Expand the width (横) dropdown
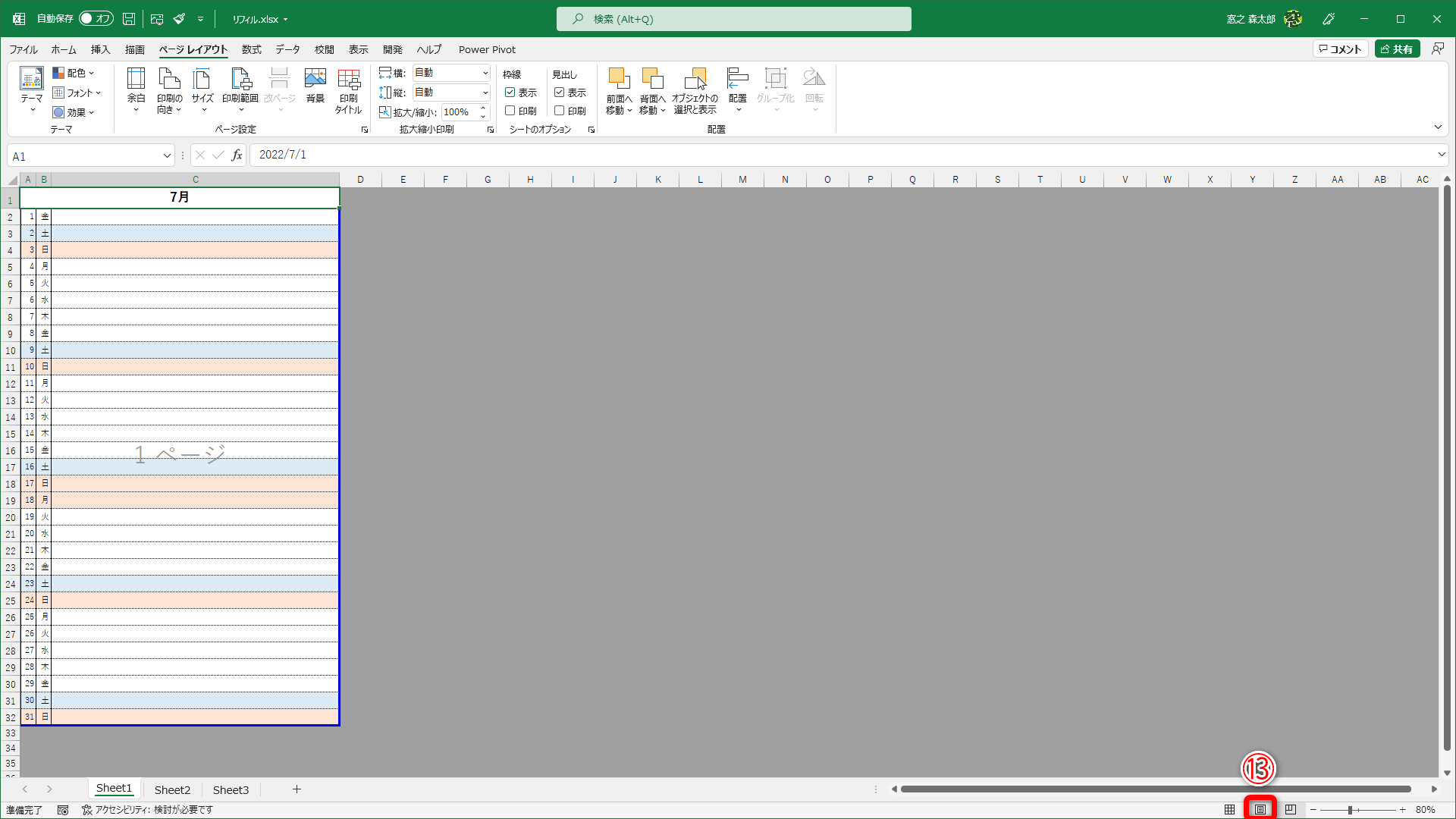 click(x=485, y=73)
